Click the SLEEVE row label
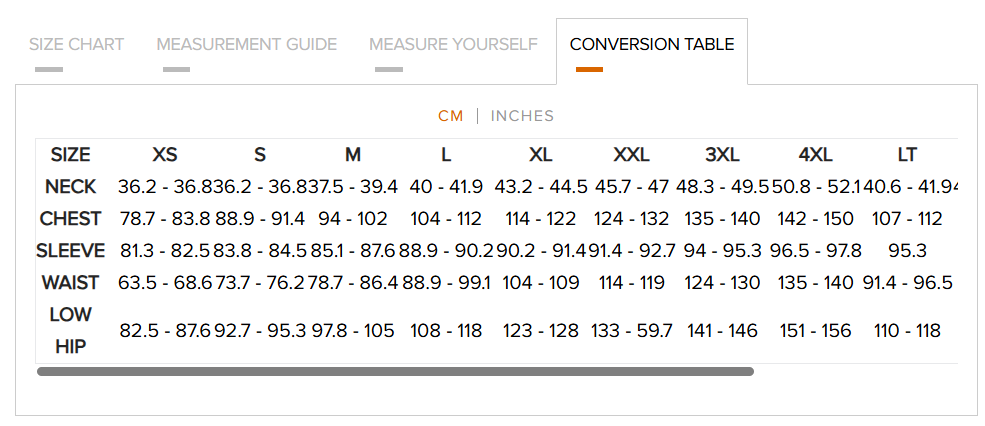The width and height of the screenshot is (985, 426). pos(71,251)
